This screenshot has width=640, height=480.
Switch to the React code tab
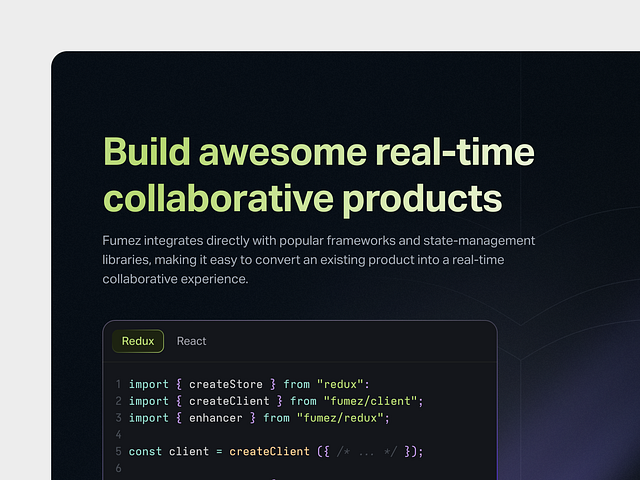pyautogui.click(x=191, y=341)
